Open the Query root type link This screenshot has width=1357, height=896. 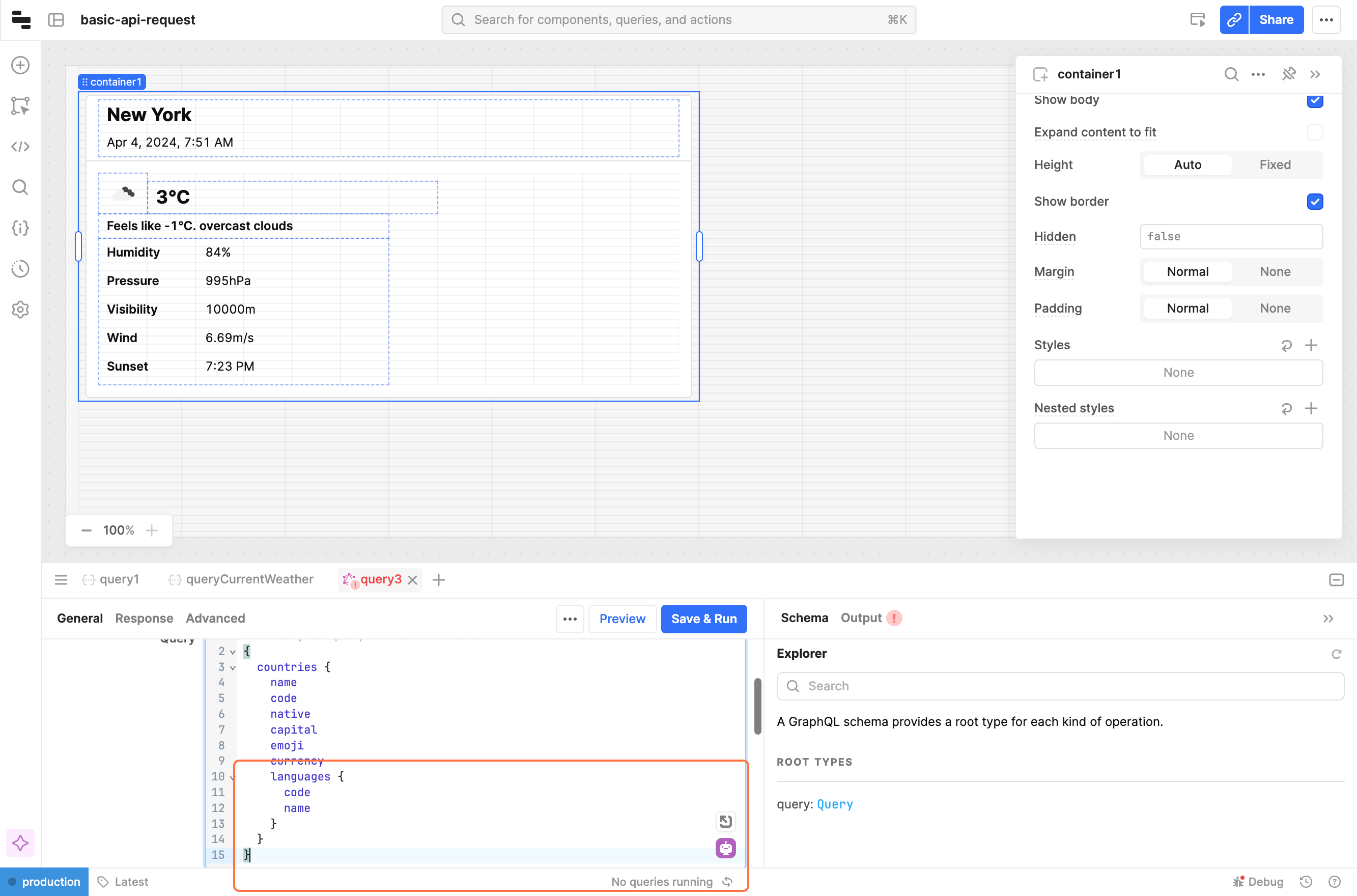(834, 804)
